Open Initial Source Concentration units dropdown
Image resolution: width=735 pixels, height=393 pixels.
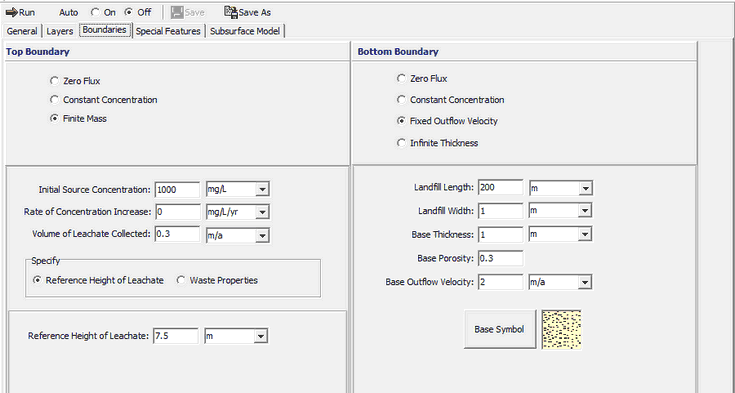coord(262,189)
